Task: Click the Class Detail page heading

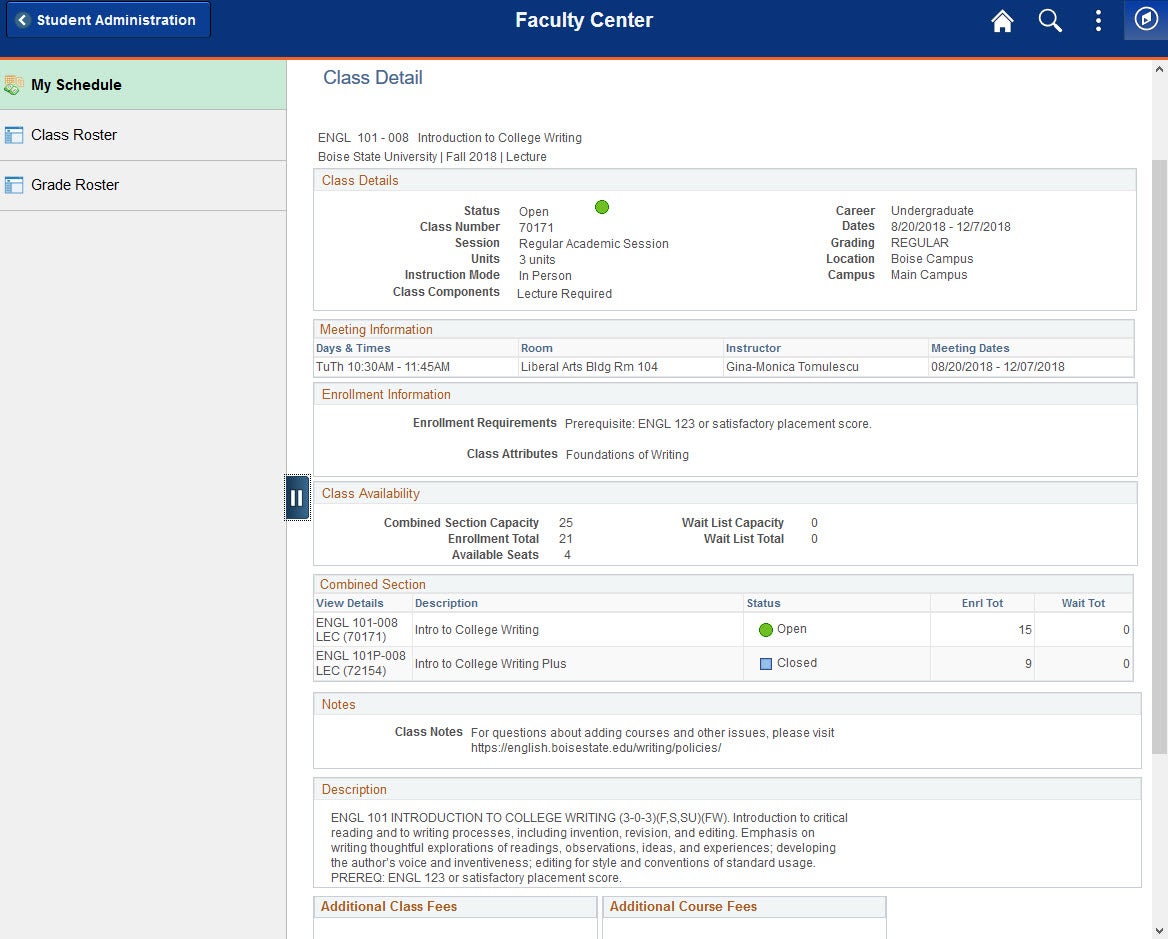Action: coord(372,77)
